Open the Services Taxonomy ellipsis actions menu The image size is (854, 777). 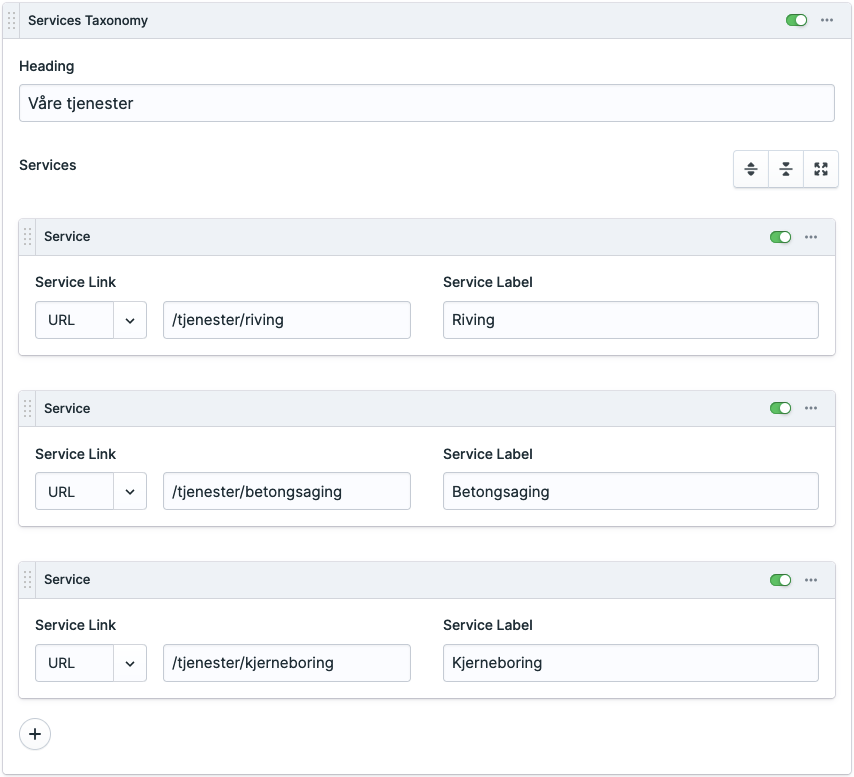coord(827,20)
